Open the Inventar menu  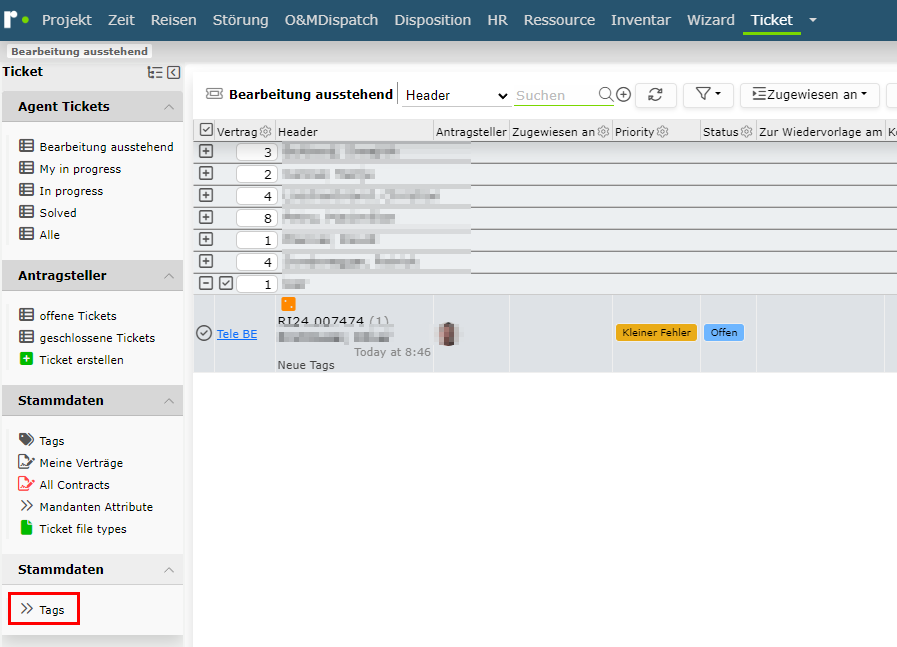(x=640, y=20)
